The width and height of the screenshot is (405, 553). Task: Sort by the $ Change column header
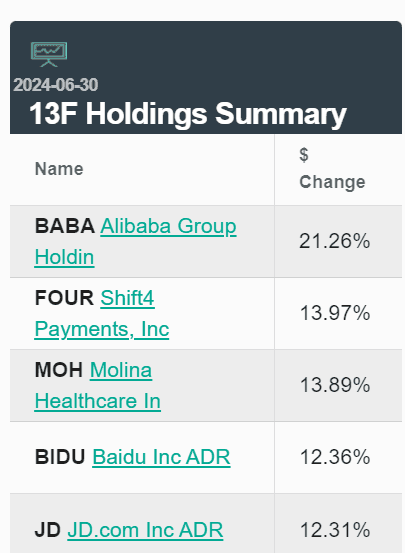pos(332,169)
